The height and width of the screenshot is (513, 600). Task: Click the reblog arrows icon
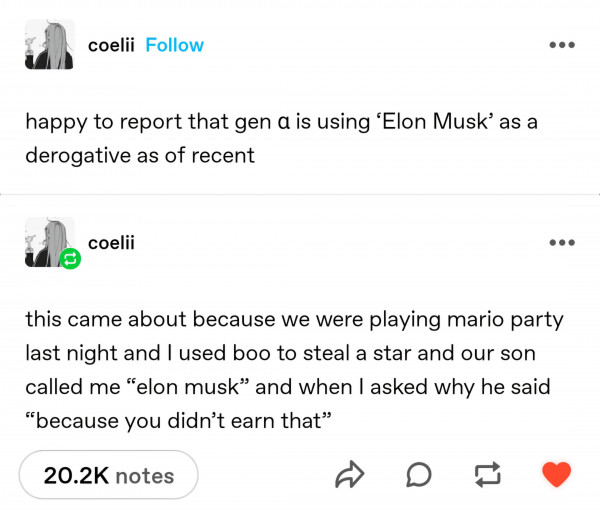488,475
